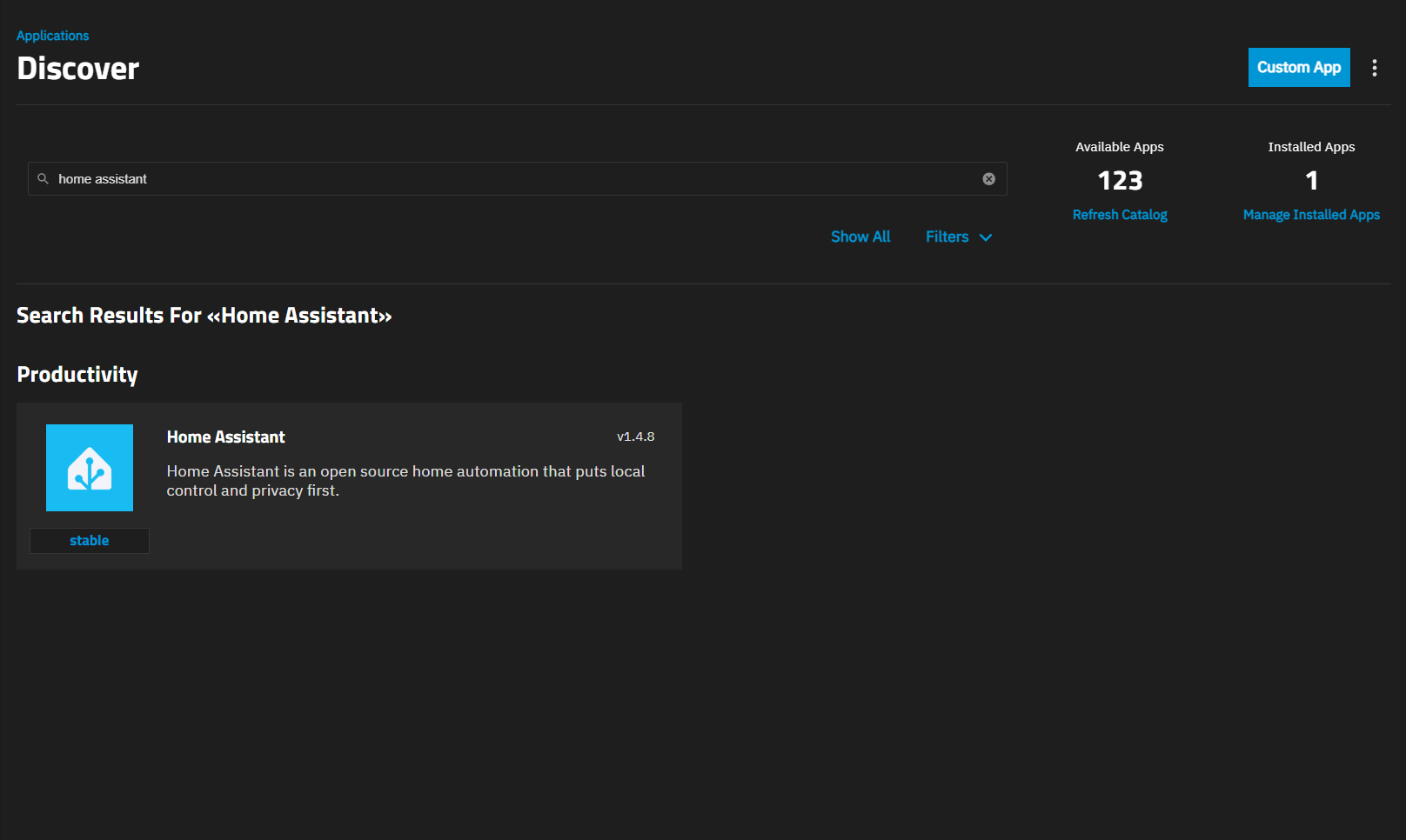Click the Show All link
Screen dimensions: 1406x840
[x=860, y=237]
